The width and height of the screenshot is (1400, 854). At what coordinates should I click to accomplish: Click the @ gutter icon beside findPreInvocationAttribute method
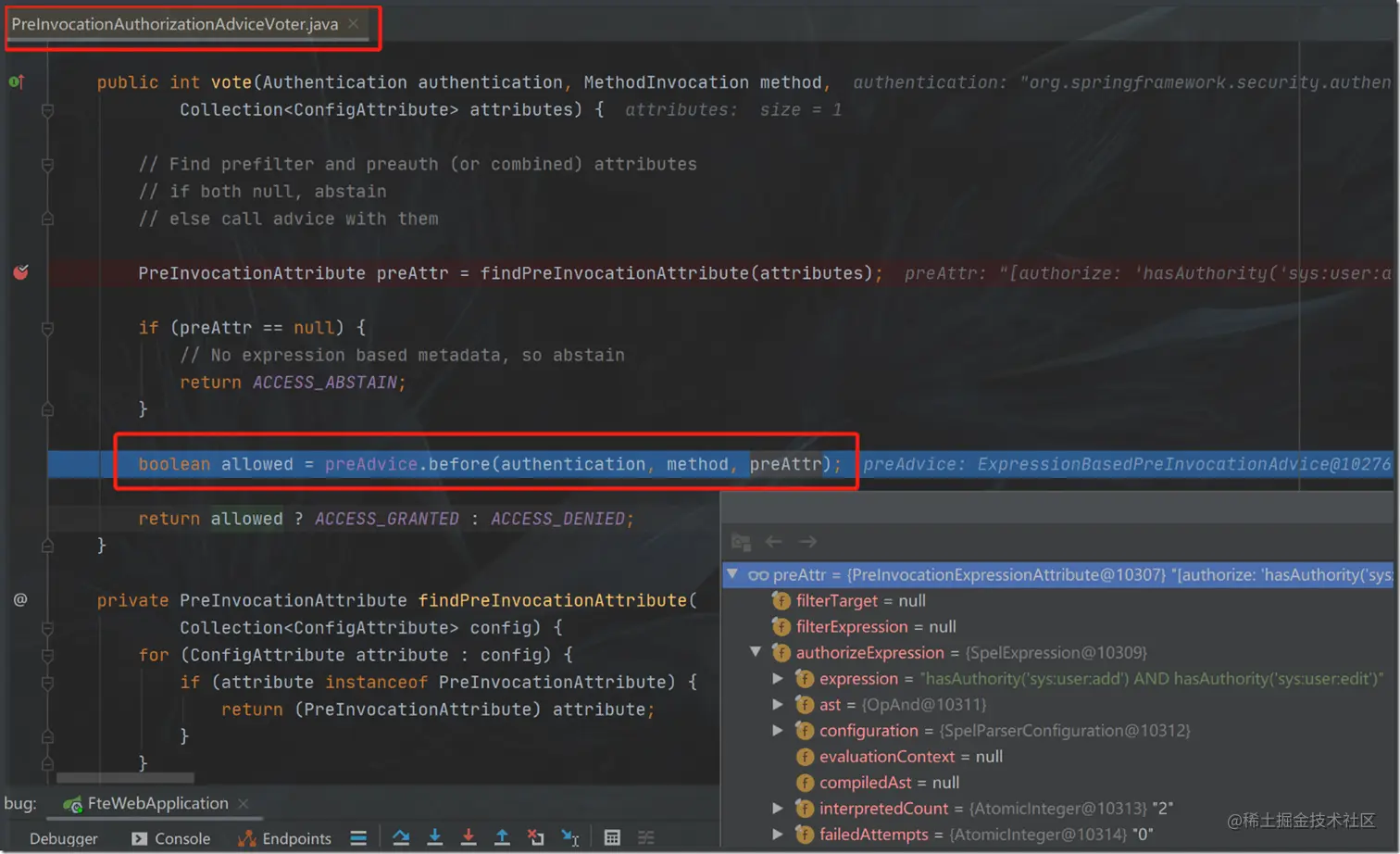pyautogui.click(x=20, y=599)
